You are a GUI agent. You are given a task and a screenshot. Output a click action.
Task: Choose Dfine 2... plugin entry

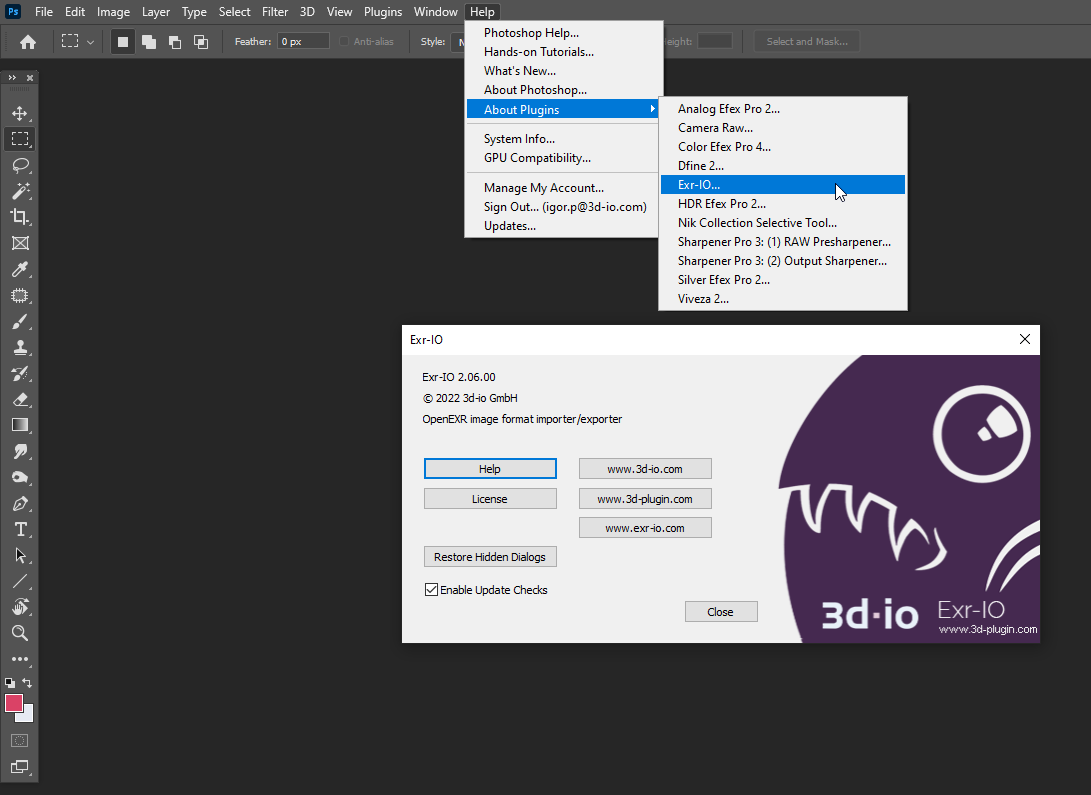click(783, 166)
